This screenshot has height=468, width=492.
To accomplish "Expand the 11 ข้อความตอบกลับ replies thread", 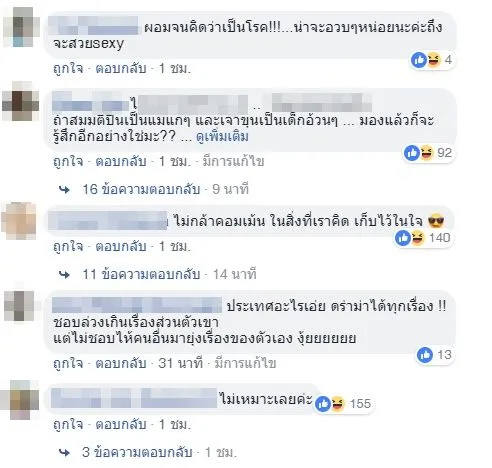I will [x=141, y=274].
